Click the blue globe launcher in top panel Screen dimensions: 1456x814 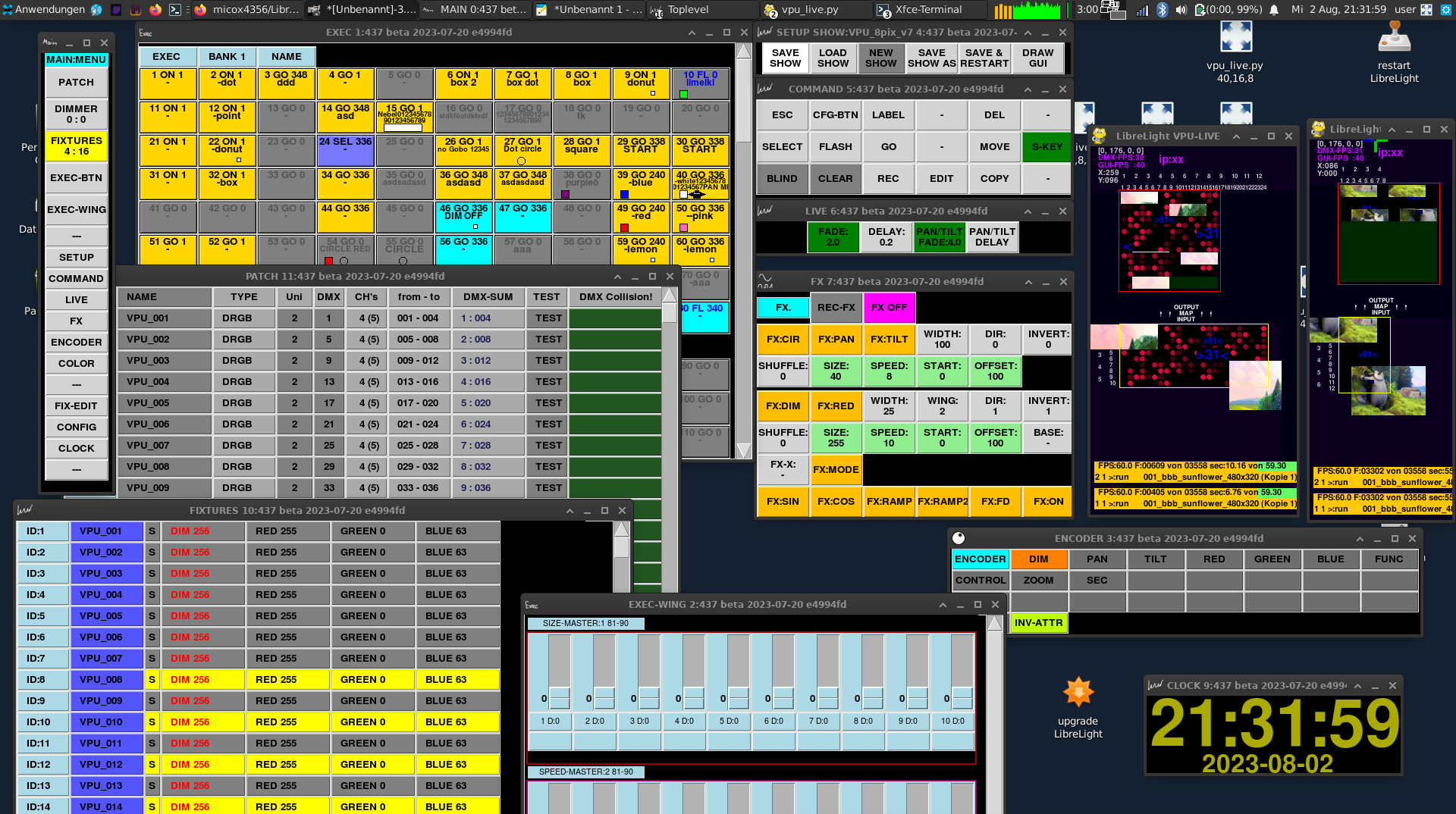pyautogui.click(x=96, y=10)
